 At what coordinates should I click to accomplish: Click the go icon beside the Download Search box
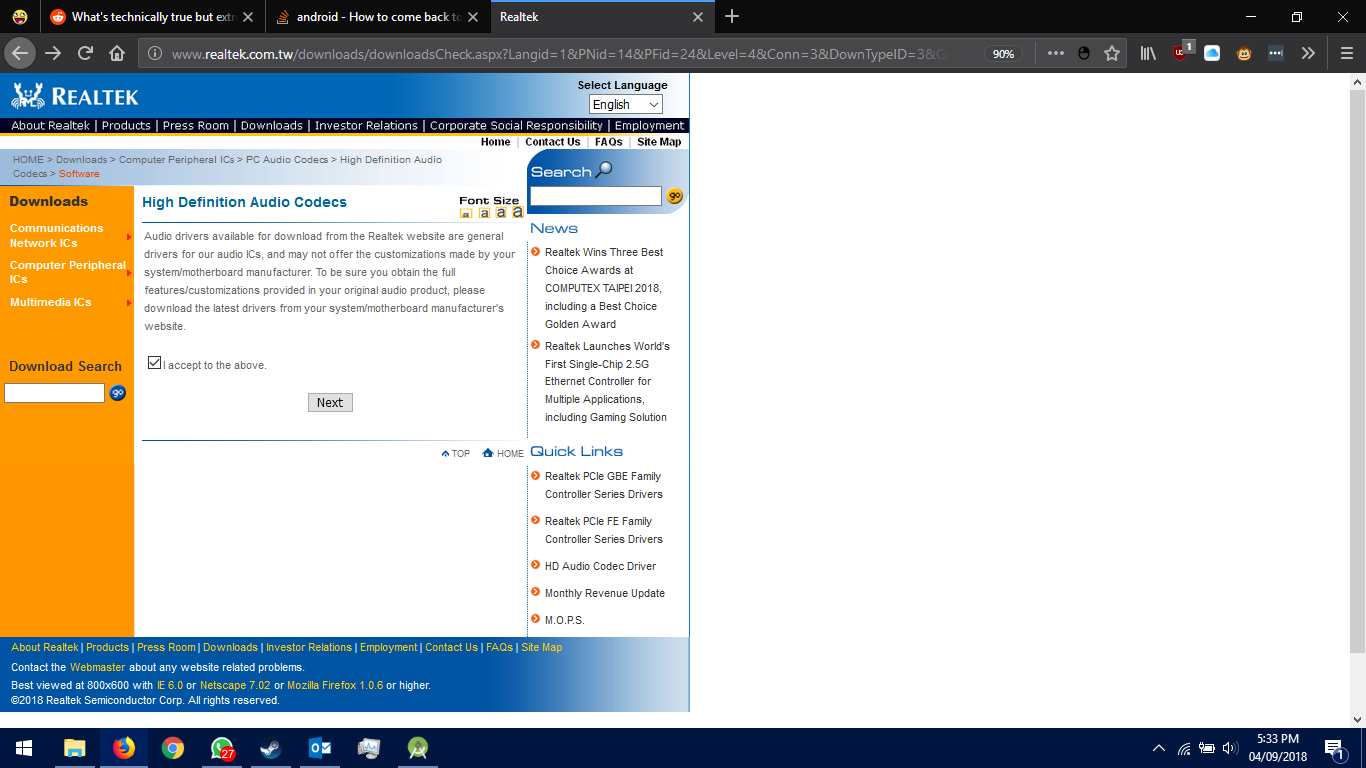[x=117, y=393]
